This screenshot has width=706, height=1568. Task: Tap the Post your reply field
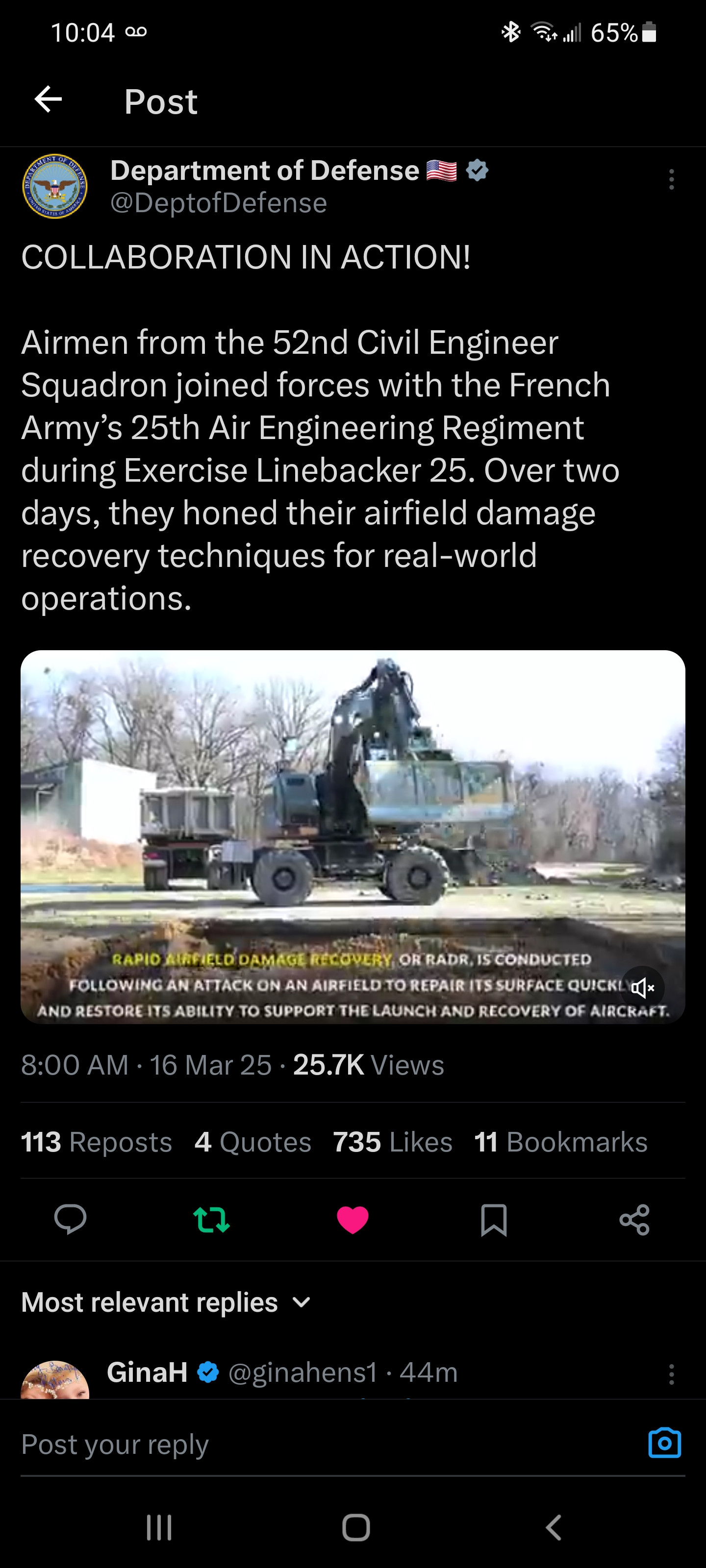[x=329, y=1444]
